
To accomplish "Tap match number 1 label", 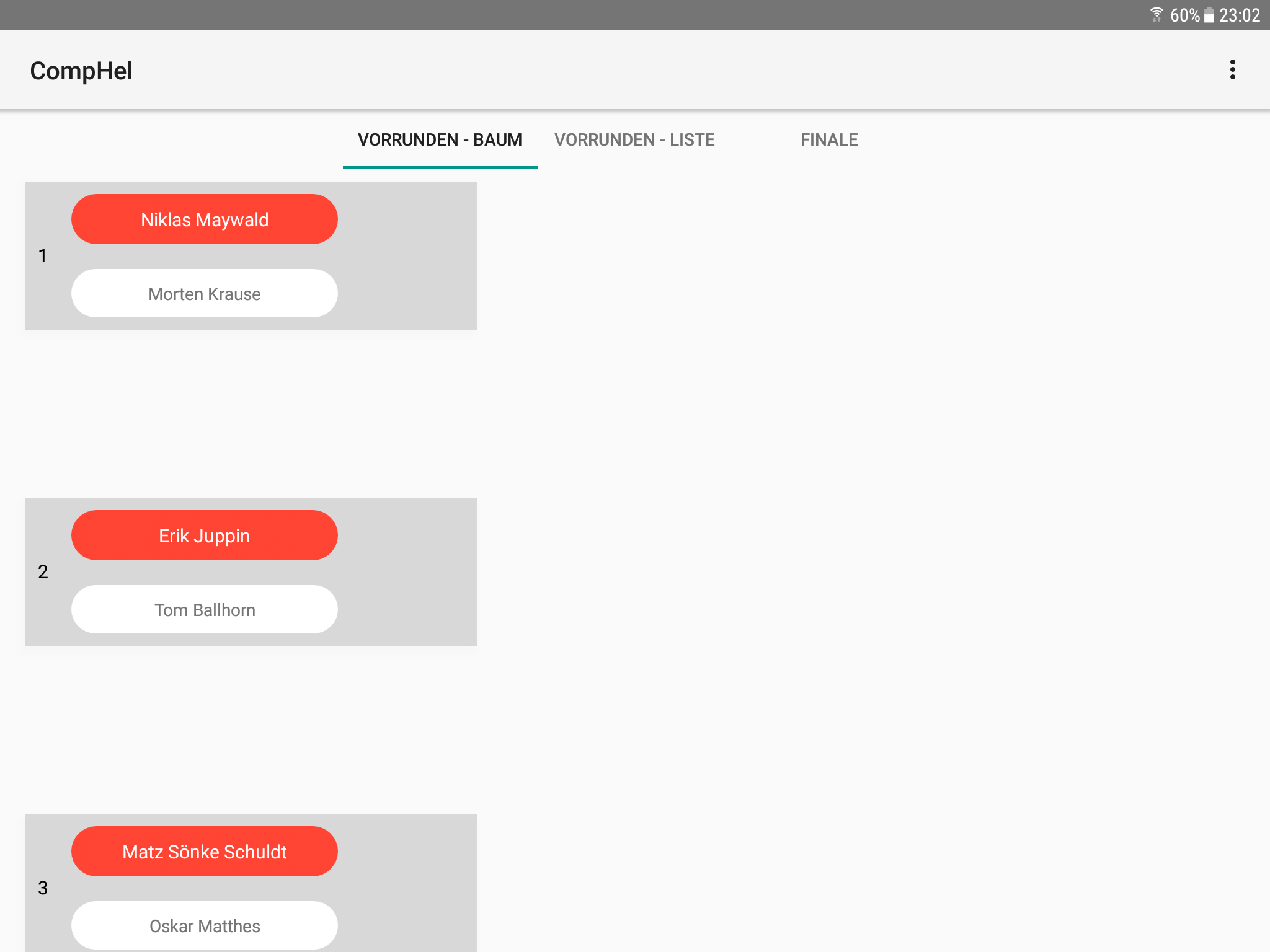I will click(43, 256).
